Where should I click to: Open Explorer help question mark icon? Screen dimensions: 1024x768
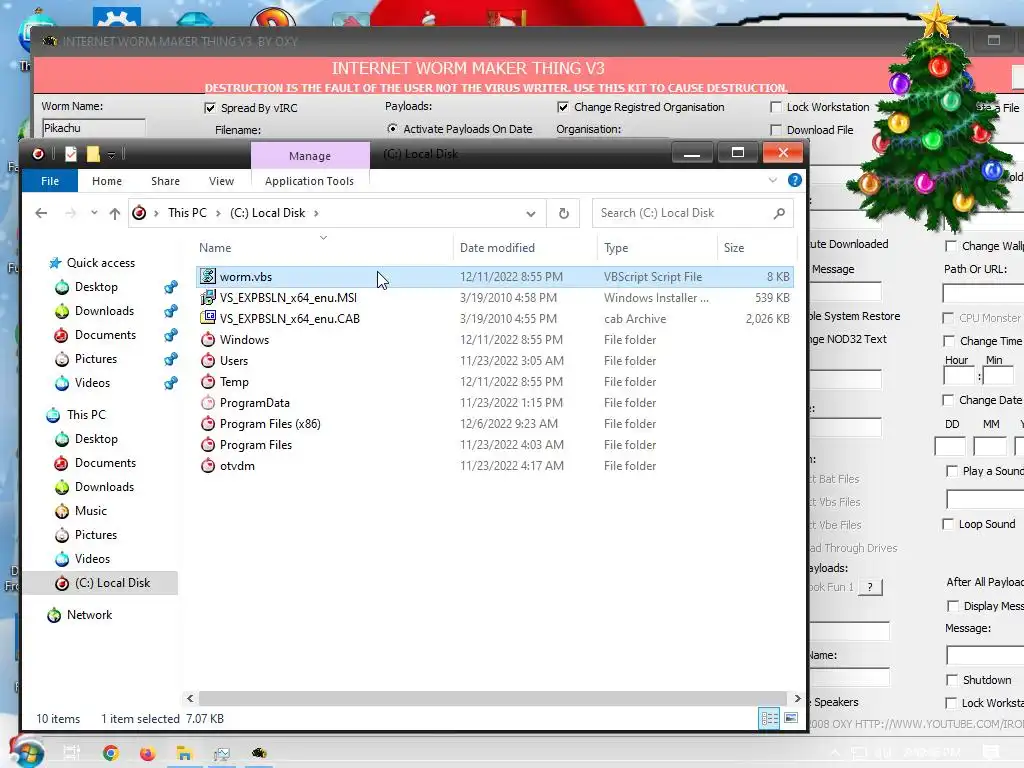tap(795, 180)
